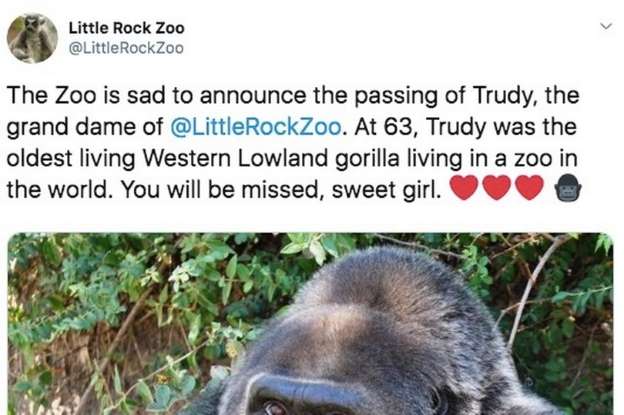Expand the tweet options chevron

point(605,27)
